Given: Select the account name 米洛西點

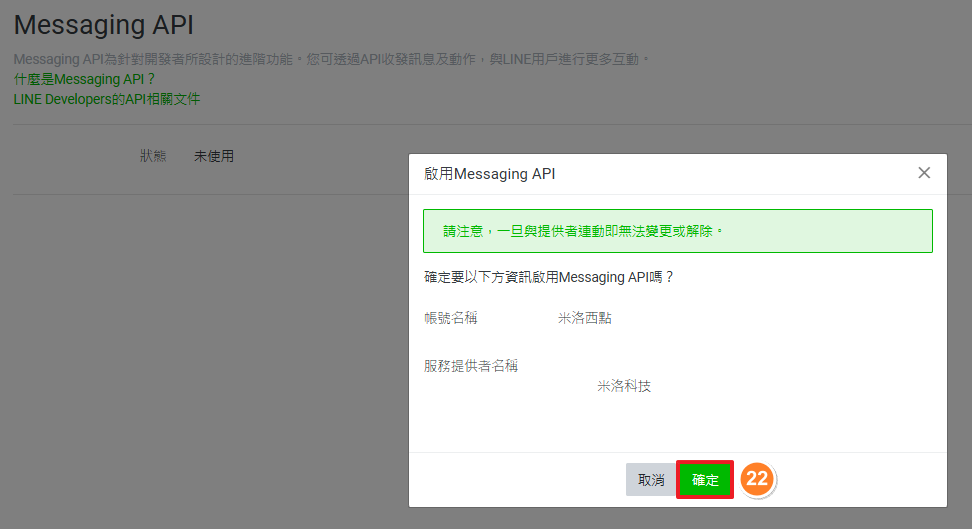Looking at the screenshot, I should 584,318.
